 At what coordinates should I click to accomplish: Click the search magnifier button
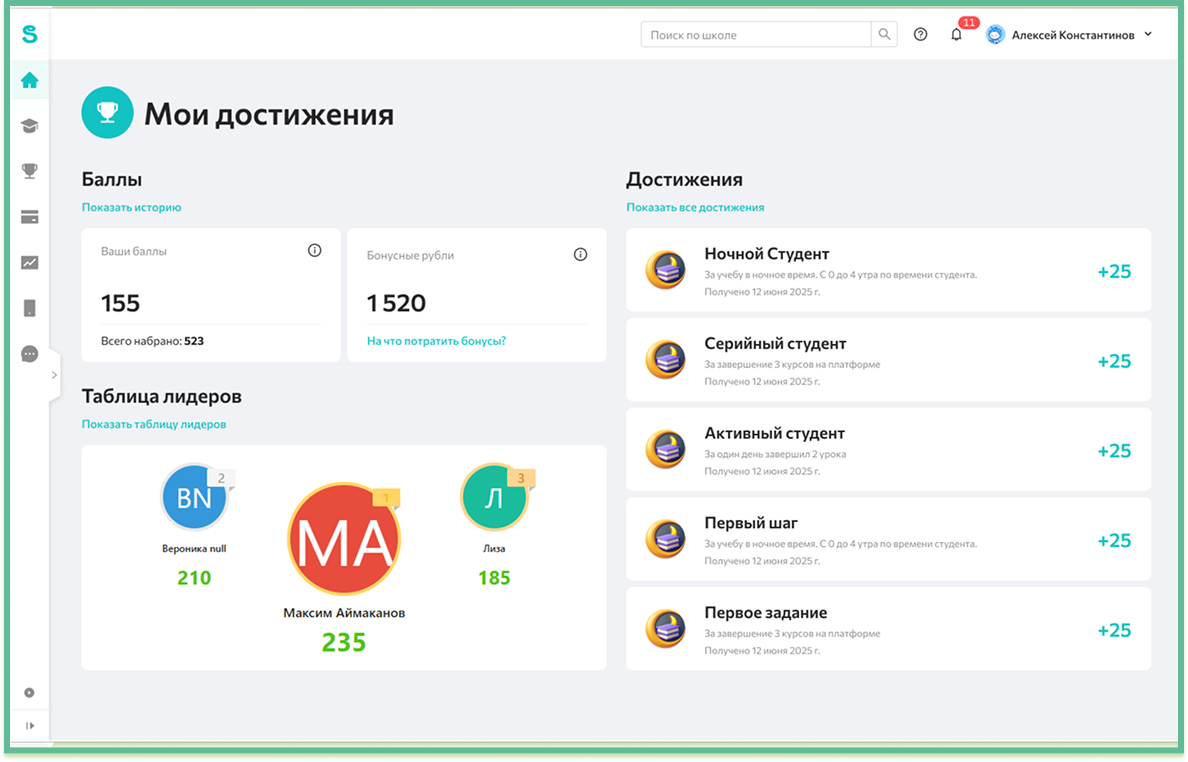point(884,34)
